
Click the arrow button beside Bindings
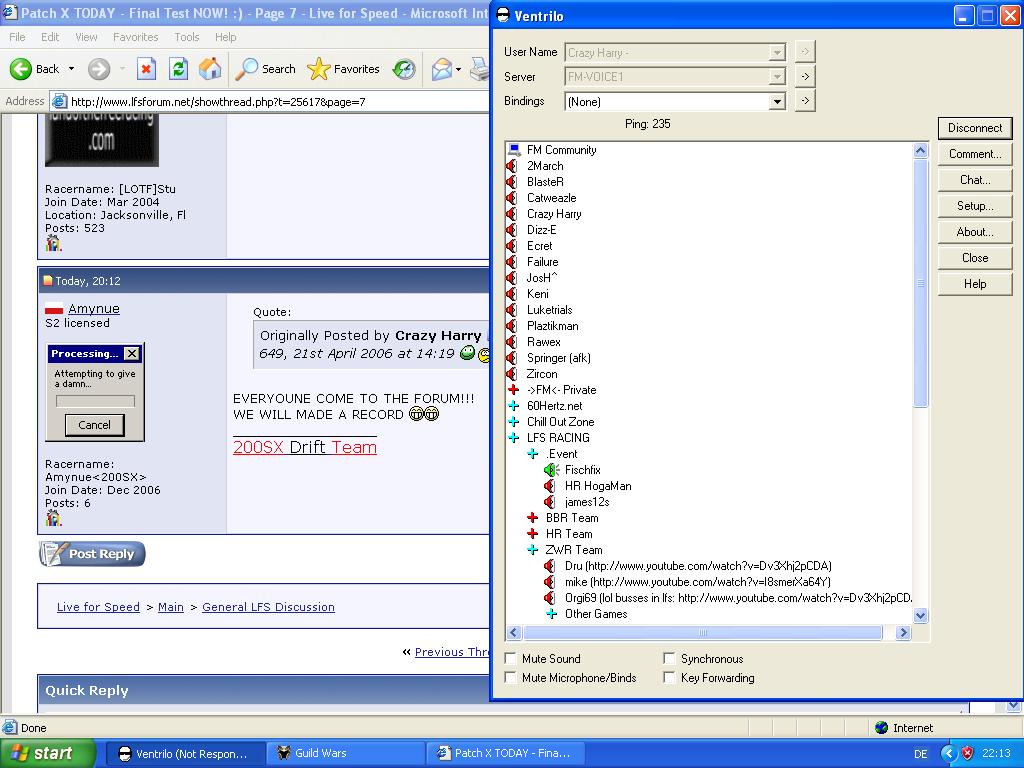click(x=805, y=101)
